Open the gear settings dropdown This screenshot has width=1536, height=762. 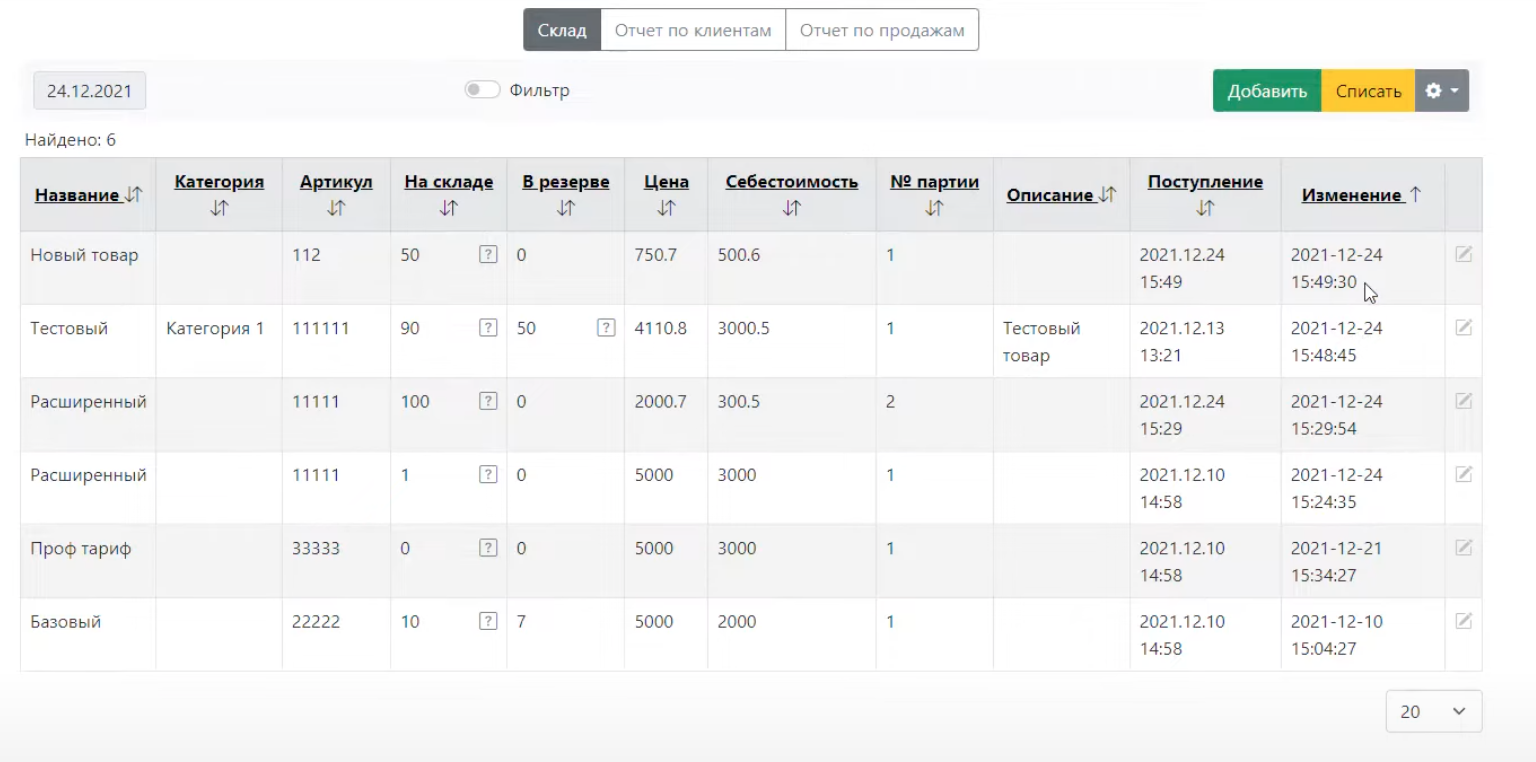tap(1441, 91)
